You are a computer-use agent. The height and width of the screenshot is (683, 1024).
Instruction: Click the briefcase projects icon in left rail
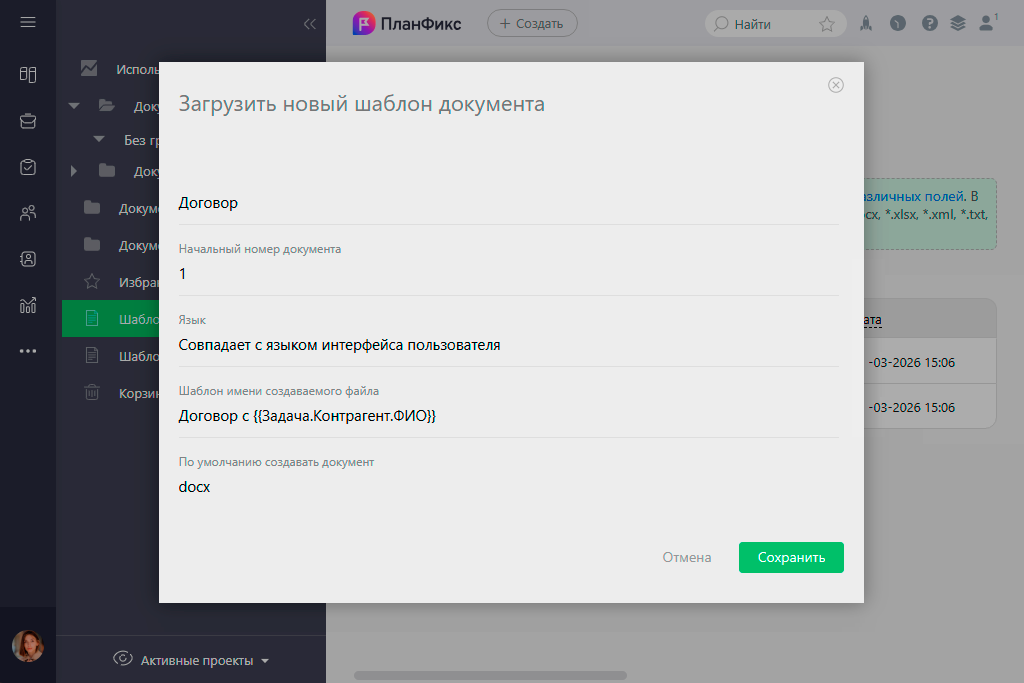click(x=28, y=121)
